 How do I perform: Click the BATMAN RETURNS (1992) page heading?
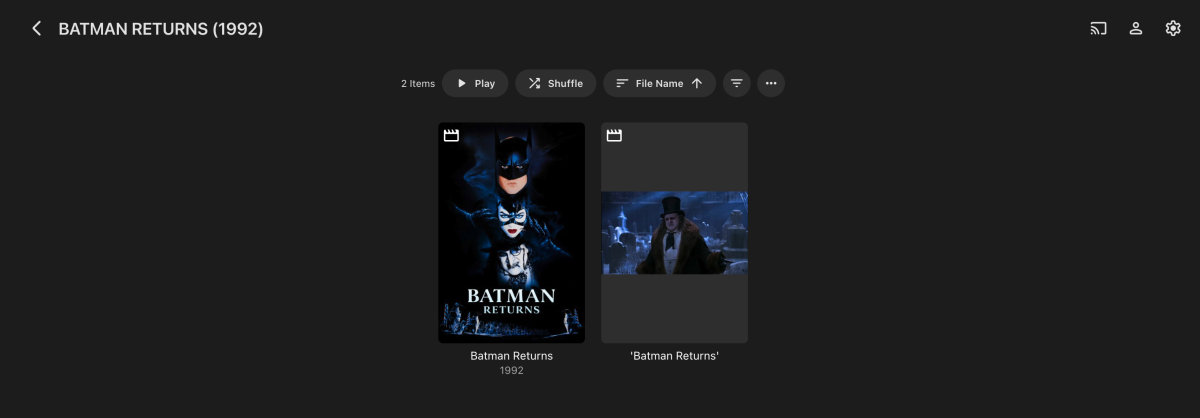[161, 29]
